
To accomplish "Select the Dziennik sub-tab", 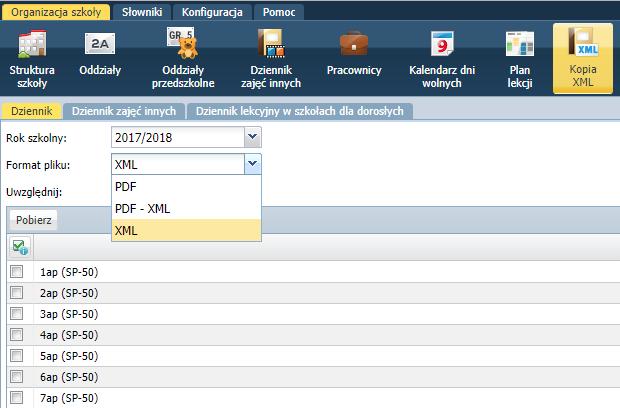I will (x=32, y=111).
